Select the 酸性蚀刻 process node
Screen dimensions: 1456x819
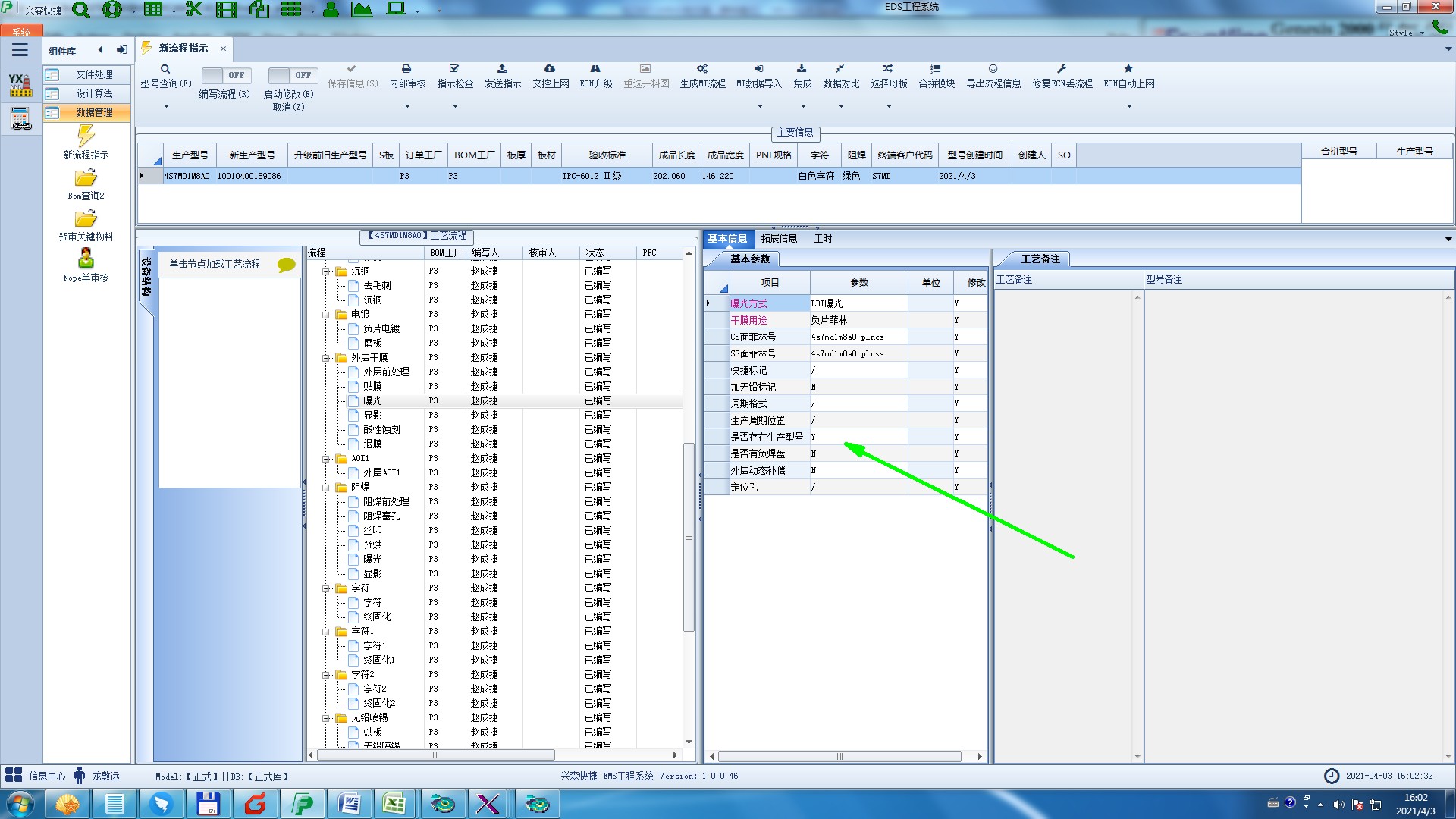point(381,430)
